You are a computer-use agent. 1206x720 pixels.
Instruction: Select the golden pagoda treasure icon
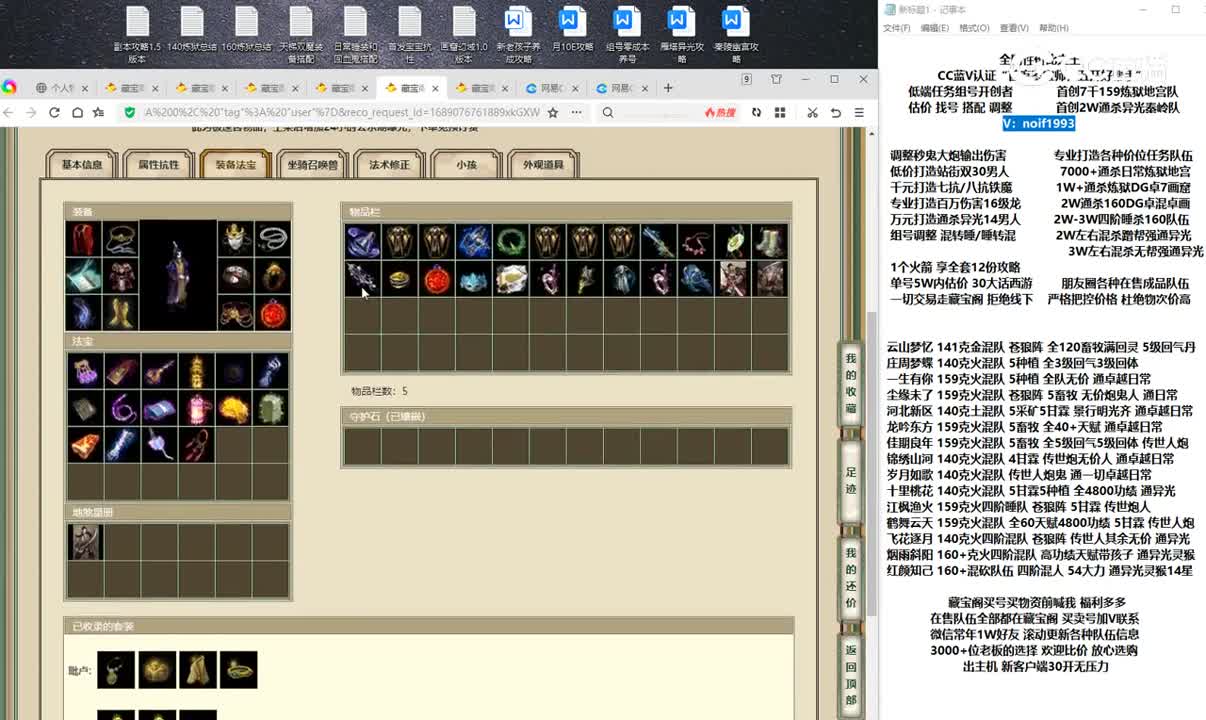195,371
